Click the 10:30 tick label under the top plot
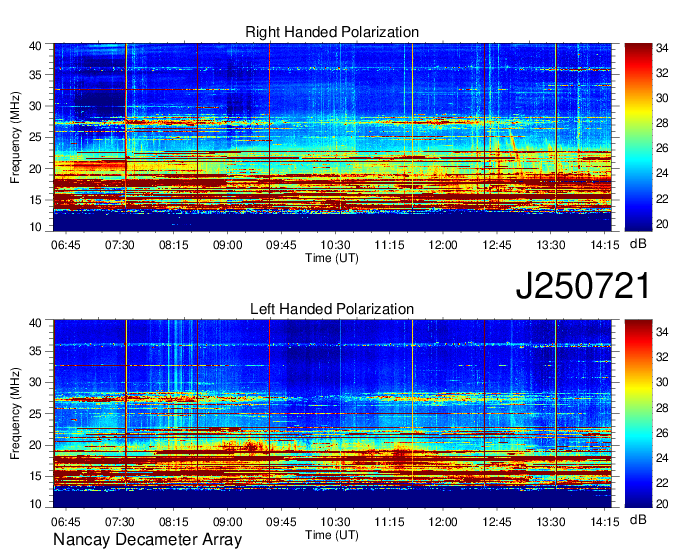The width and height of the screenshot is (680, 552). click(335, 245)
